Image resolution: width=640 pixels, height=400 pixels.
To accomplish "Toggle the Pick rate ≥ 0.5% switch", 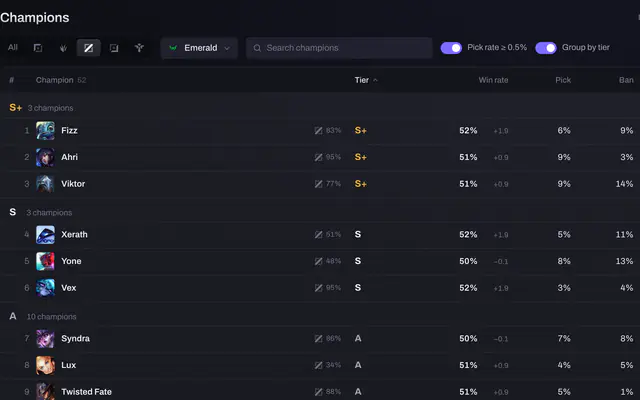I will [x=451, y=48].
